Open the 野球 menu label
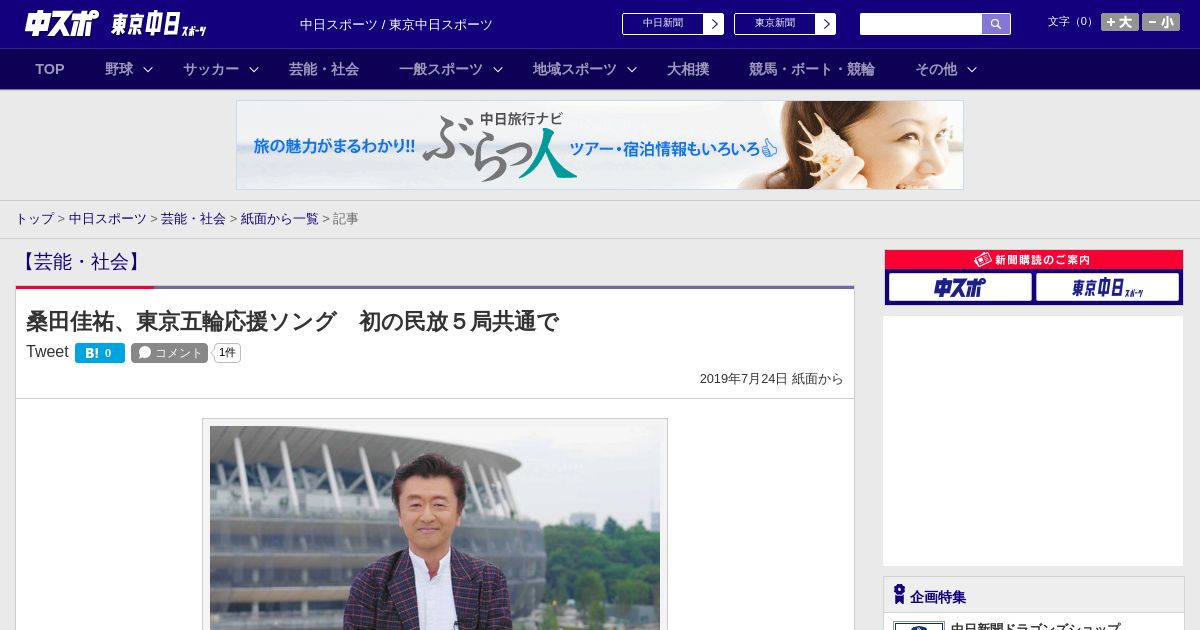The width and height of the screenshot is (1200, 630). coord(119,69)
